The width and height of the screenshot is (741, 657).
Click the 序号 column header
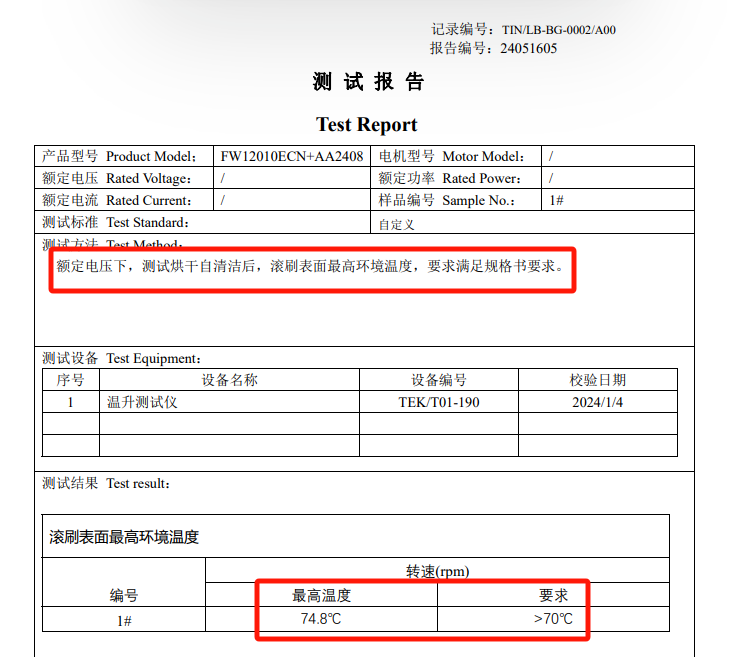coord(70,380)
